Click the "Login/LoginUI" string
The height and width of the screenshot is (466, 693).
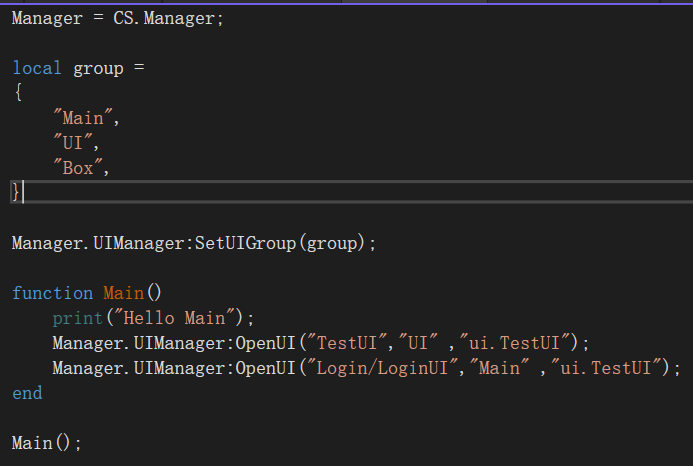click(x=382, y=368)
